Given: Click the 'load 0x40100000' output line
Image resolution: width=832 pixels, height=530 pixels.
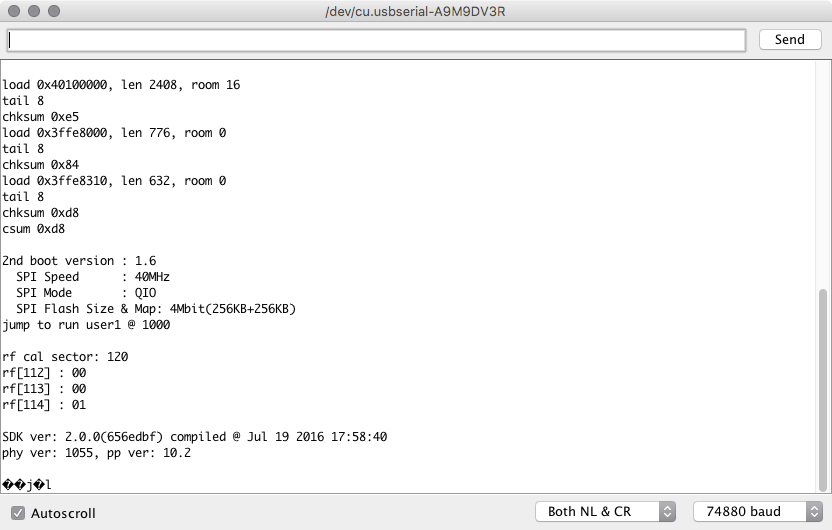Looking at the screenshot, I should click(120, 85).
